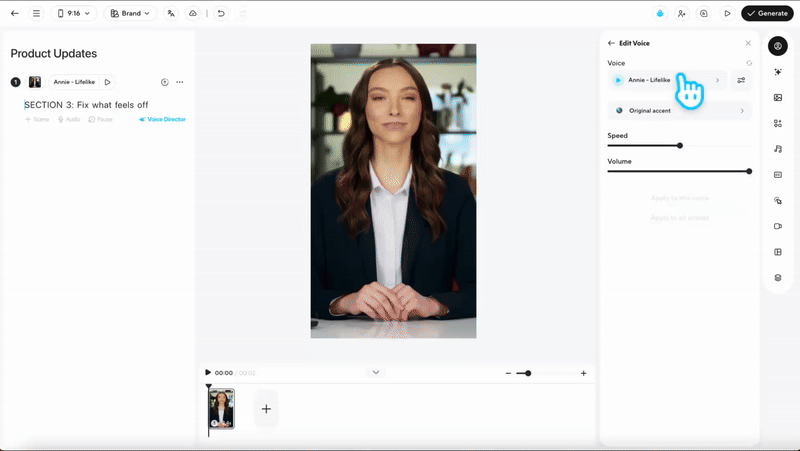The width and height of the screenshot is (800, 451).
Task: Collapse the timeline with the chevron
Action: pyautogui.click(x=376, y=372)
